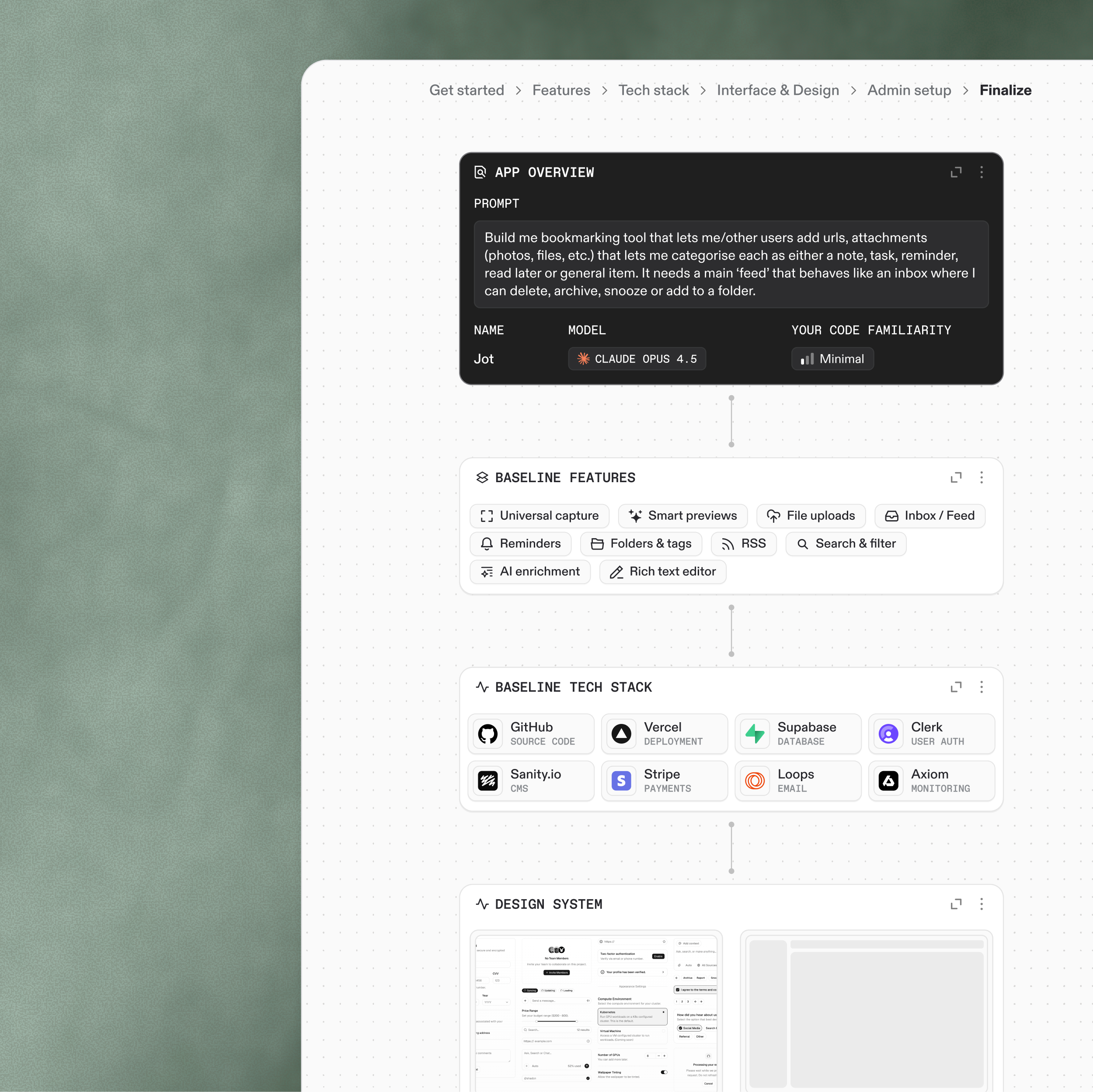Open the Claude Opus 4.5 model selector

pos(637,359)
